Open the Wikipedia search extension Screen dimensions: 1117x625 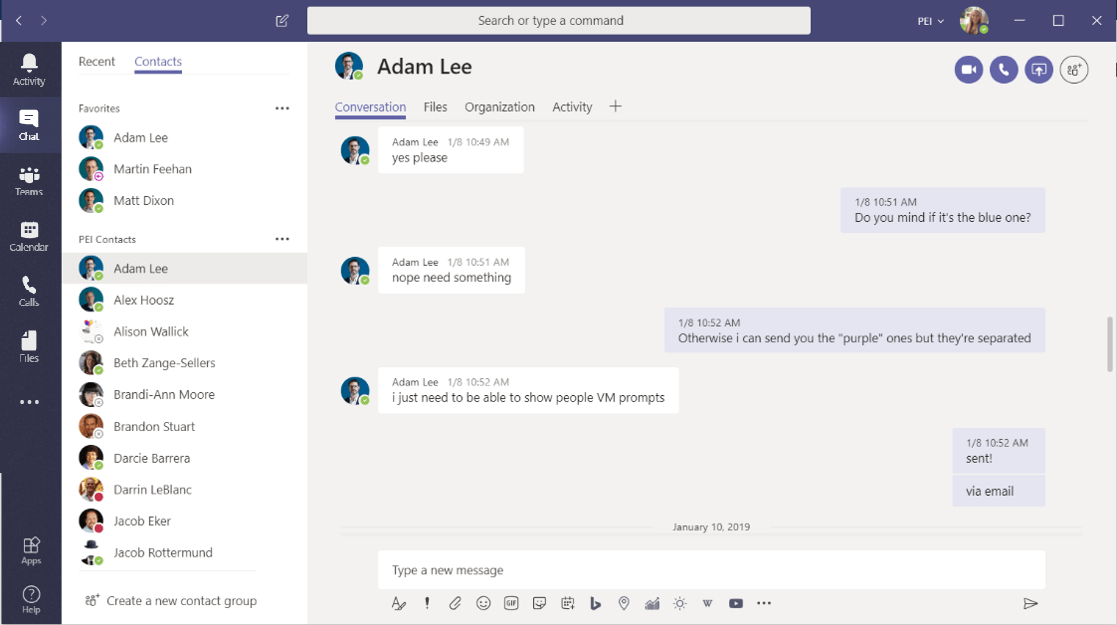tap(707, 603)
